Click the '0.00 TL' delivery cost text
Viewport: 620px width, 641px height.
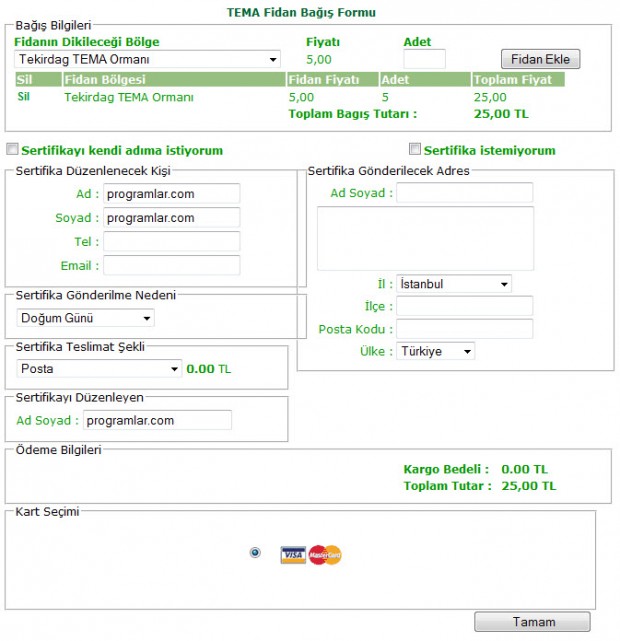(x=208, y=369)
